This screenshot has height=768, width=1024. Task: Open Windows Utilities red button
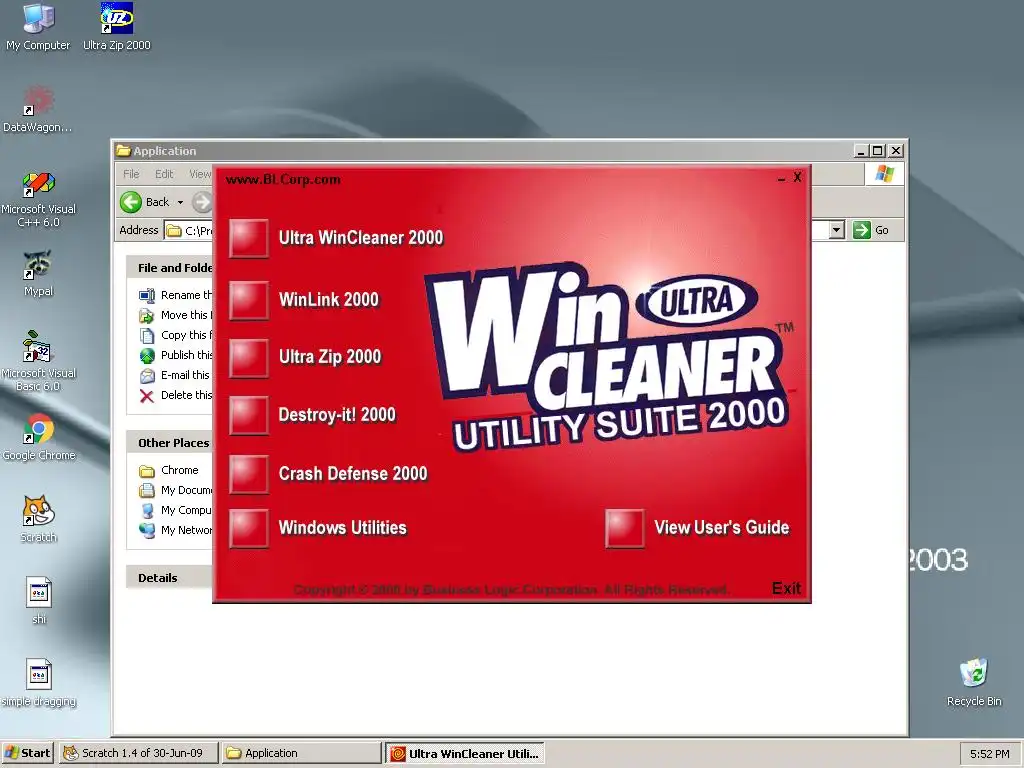pos(249,528)
